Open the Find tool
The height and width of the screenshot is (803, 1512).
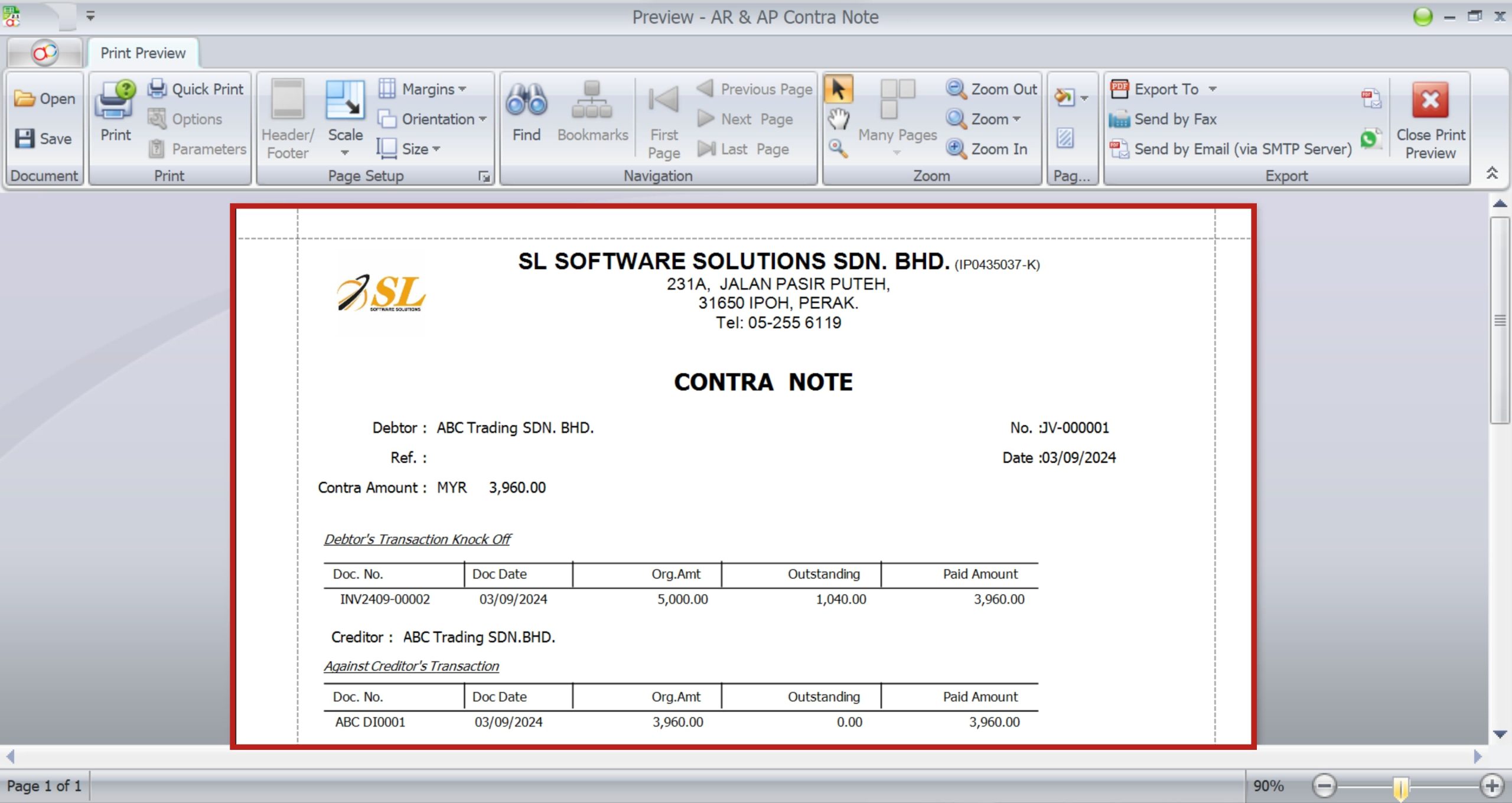click(x=526, y=115)
